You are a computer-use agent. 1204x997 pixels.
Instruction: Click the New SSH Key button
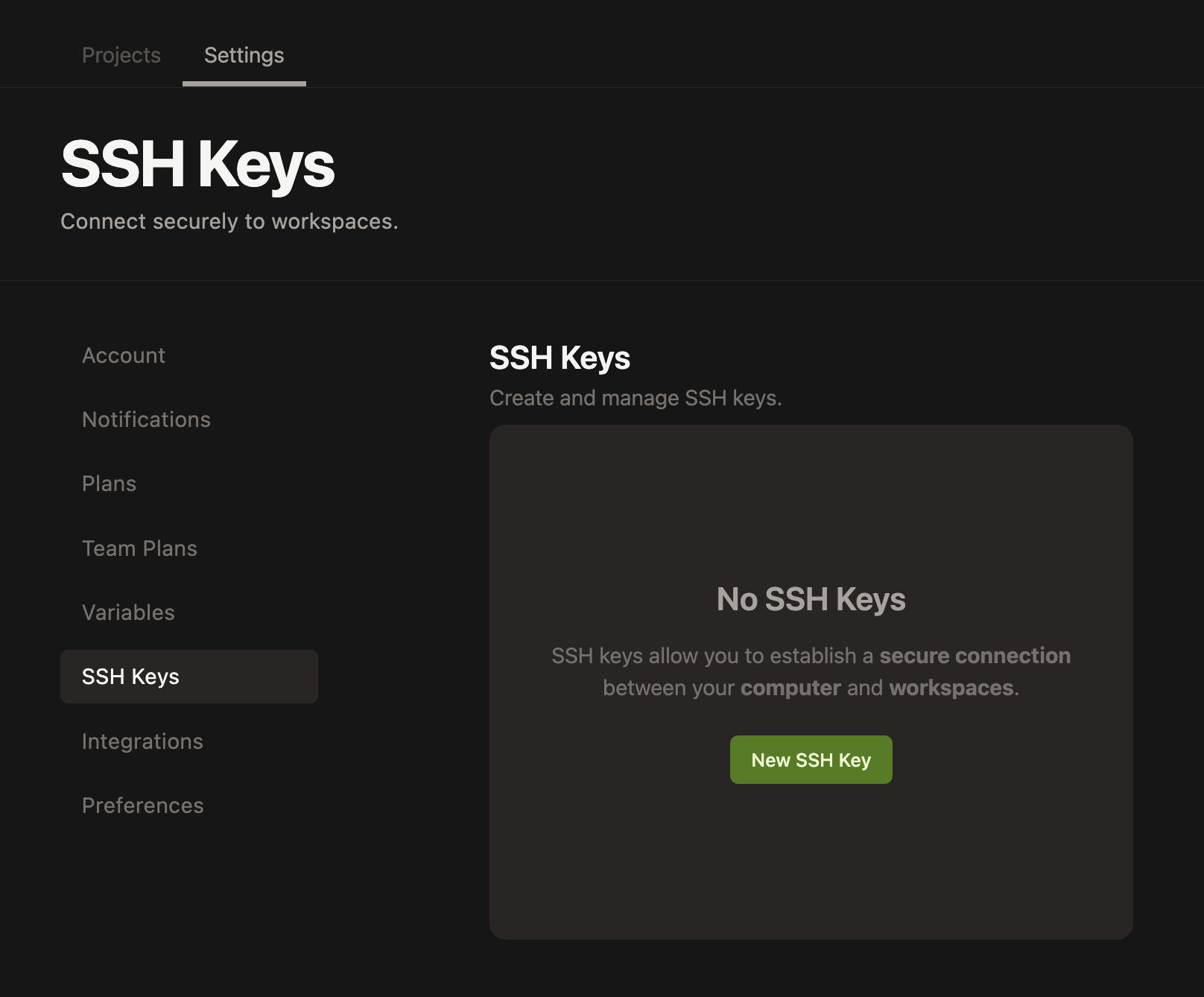pos(810,759)
